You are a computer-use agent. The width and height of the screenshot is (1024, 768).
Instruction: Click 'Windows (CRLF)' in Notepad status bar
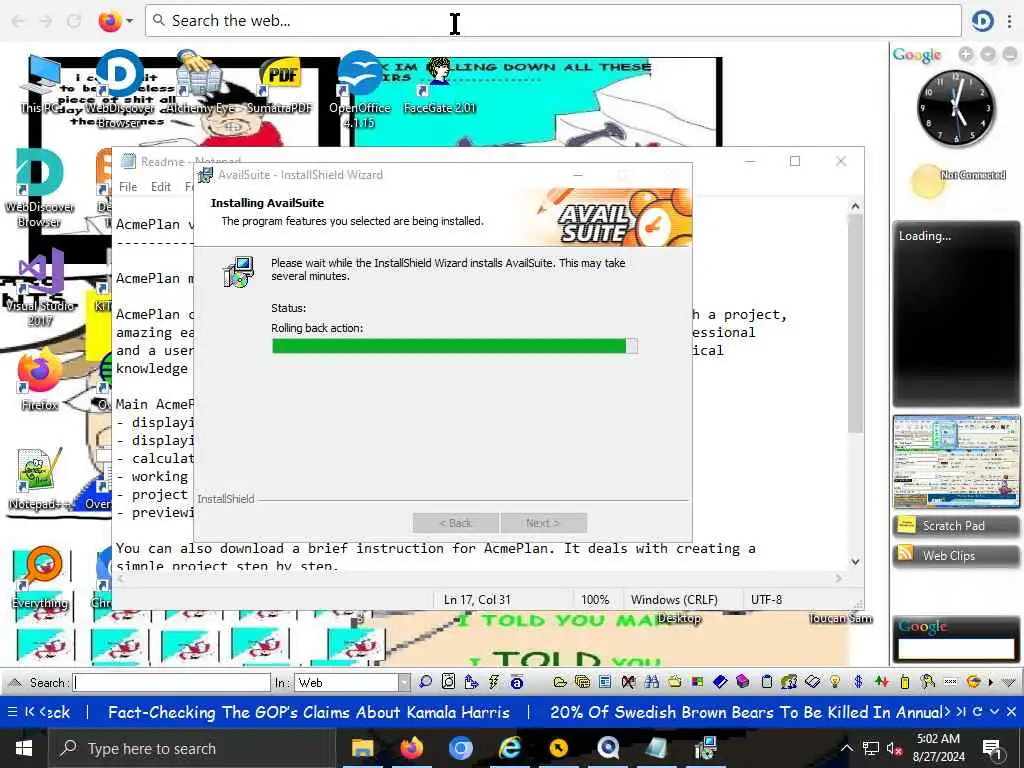(x=674, y=600)
